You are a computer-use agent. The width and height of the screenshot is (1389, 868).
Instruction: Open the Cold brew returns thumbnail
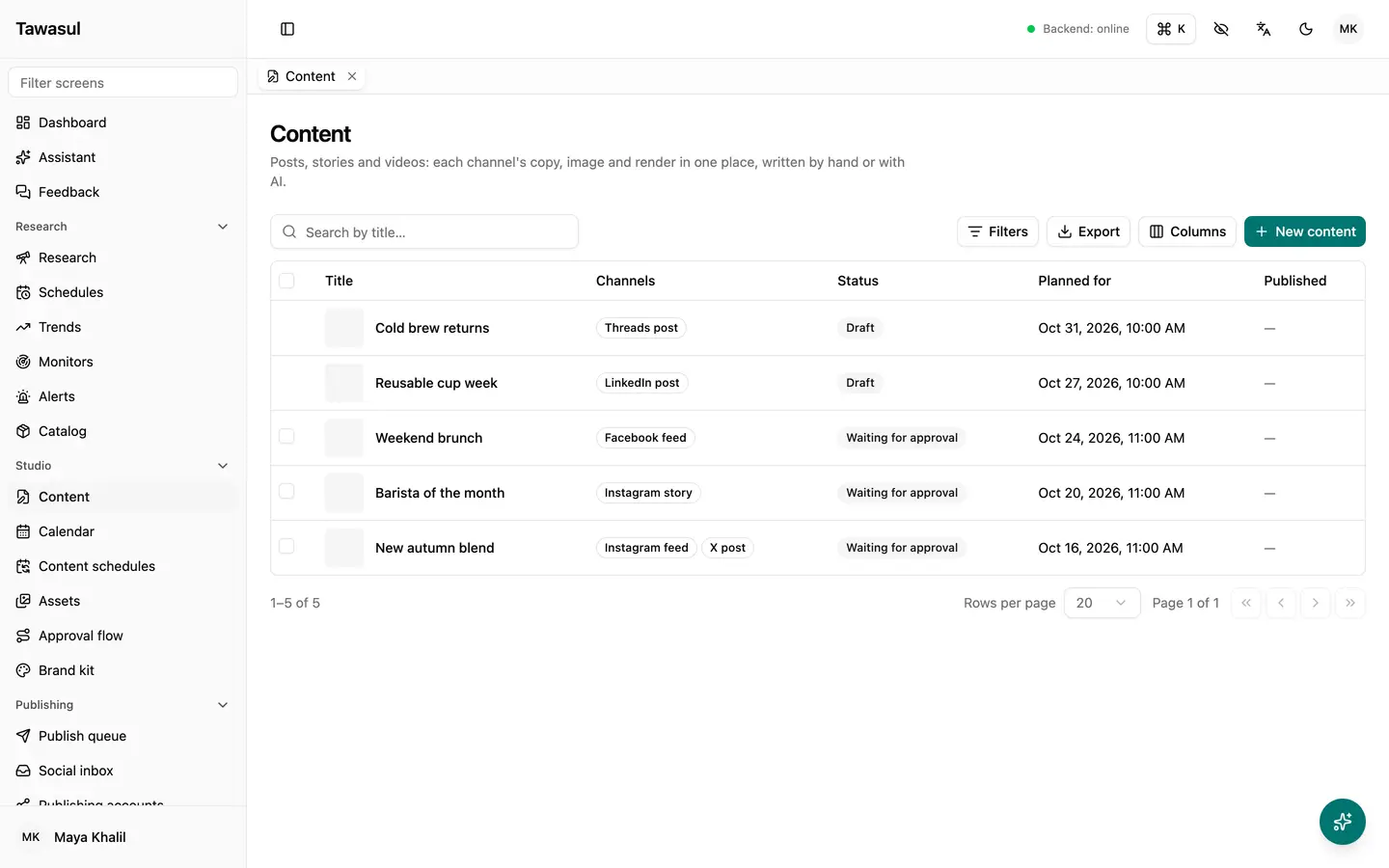click(x=344, y=328)
